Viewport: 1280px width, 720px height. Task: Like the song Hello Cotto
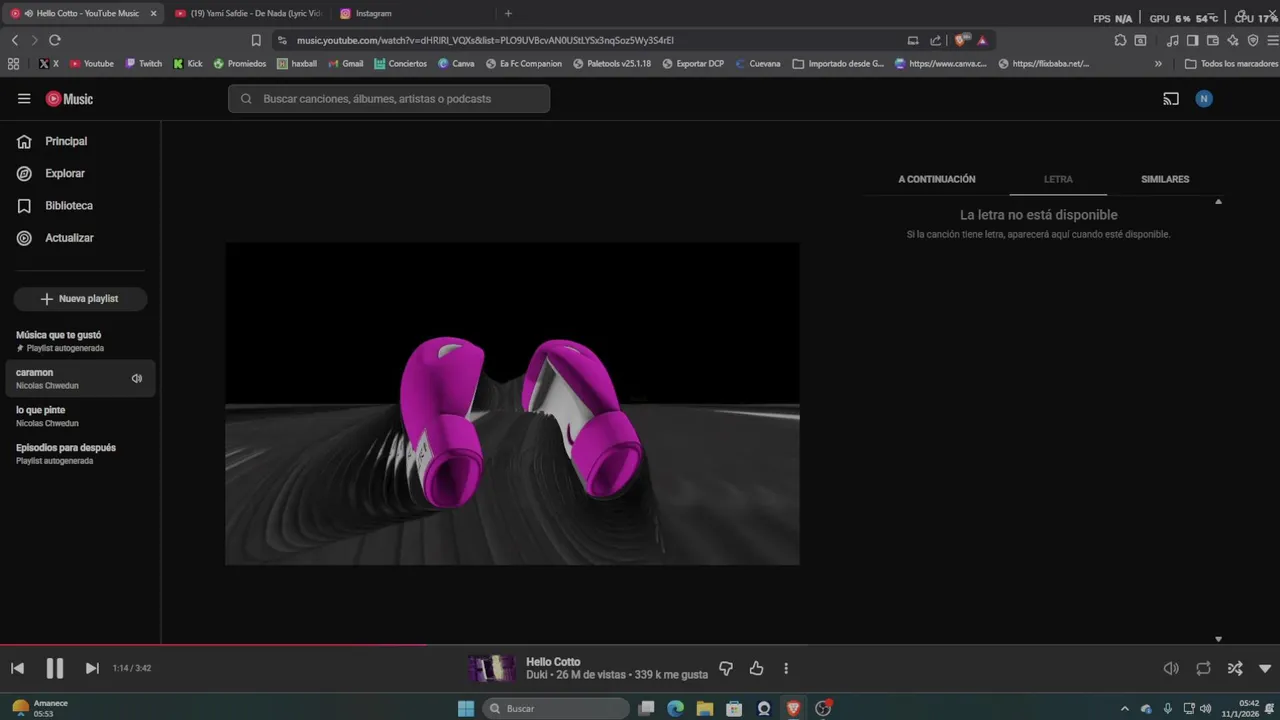[756, 668]
